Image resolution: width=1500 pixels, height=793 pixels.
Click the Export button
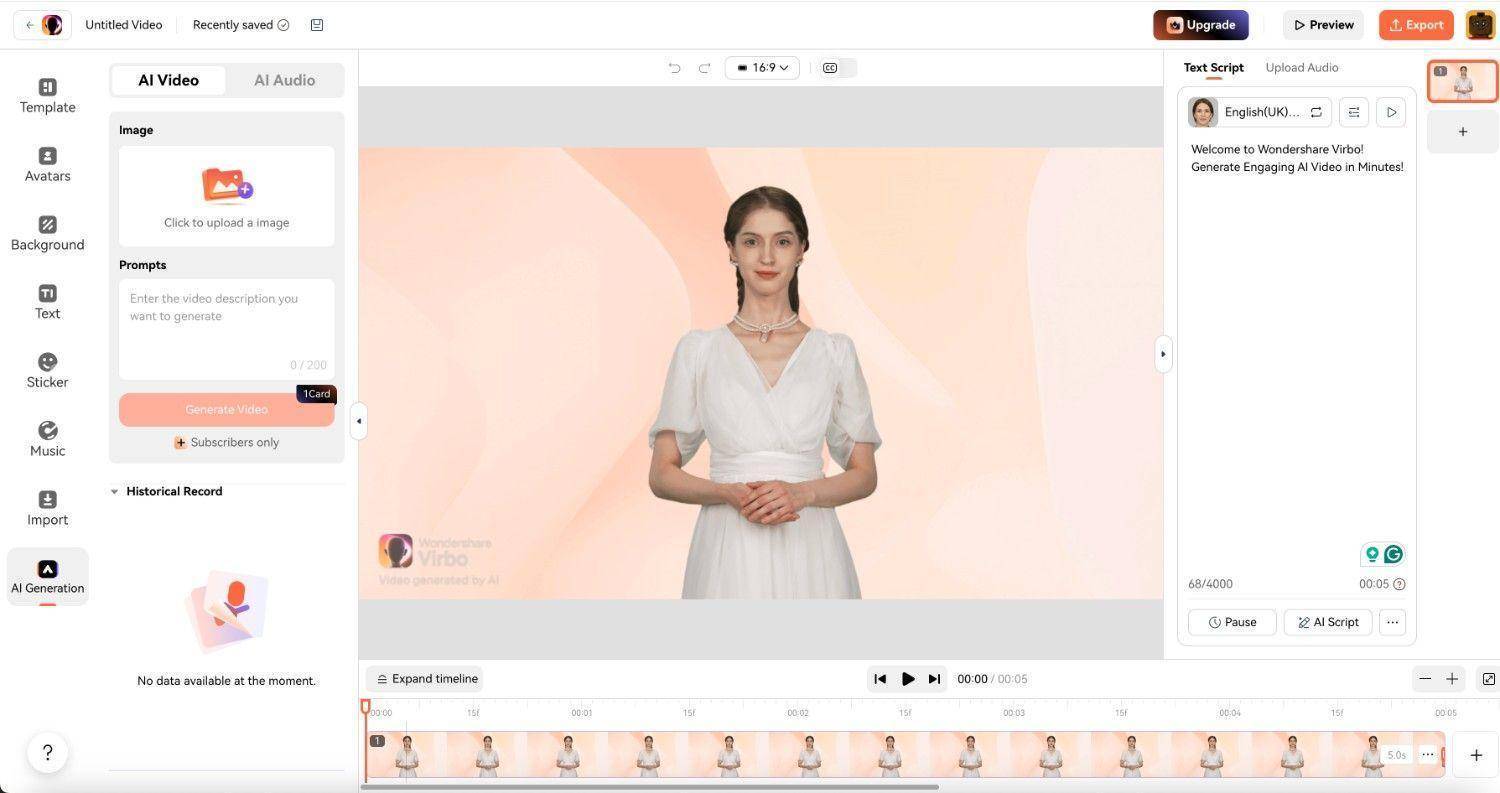click(x=1415, y=25)
